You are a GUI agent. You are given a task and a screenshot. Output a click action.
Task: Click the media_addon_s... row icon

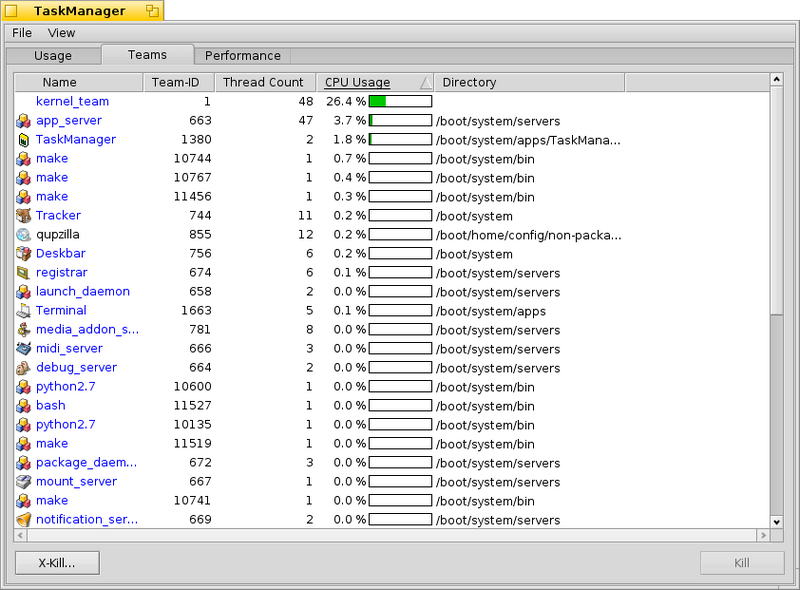23,330
